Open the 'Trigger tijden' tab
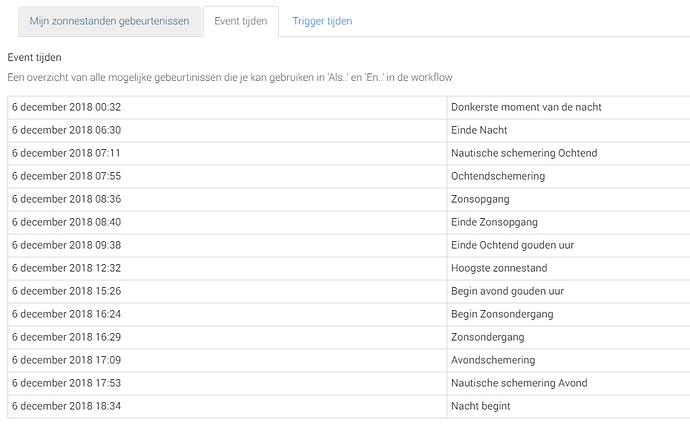 point(322,21)
